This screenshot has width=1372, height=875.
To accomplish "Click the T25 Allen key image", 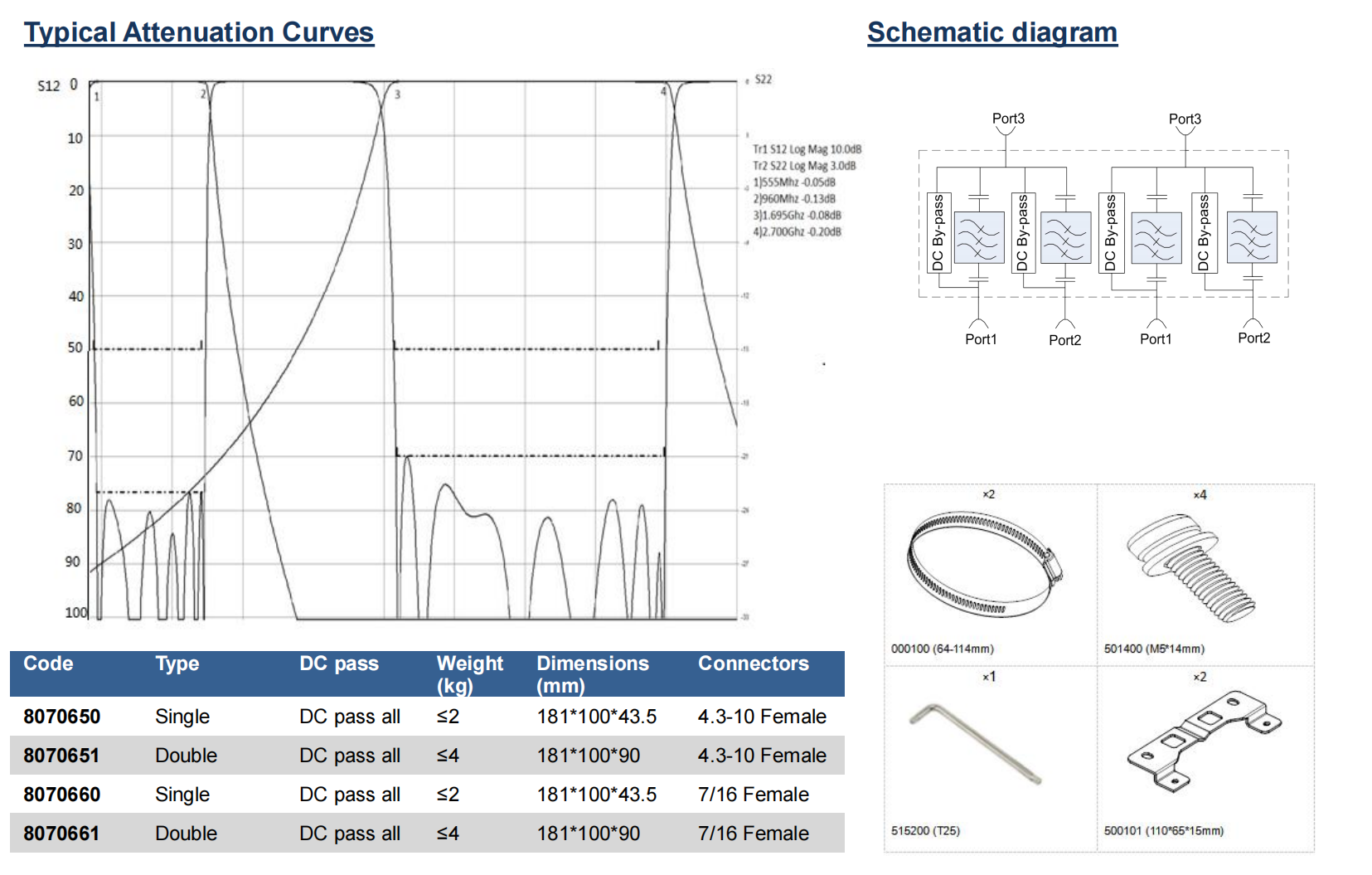I will point(976,742).
